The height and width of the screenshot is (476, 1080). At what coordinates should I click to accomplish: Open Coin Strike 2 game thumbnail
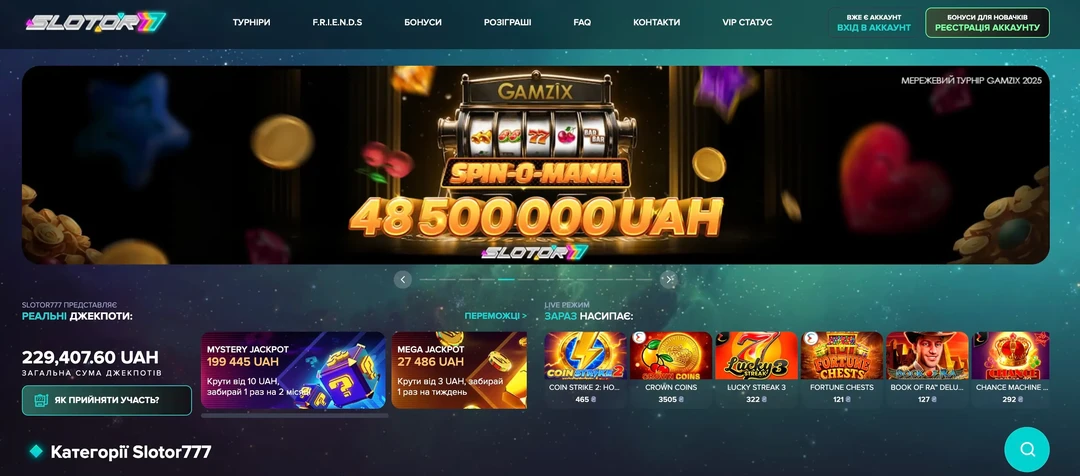(x=585, y=355)
